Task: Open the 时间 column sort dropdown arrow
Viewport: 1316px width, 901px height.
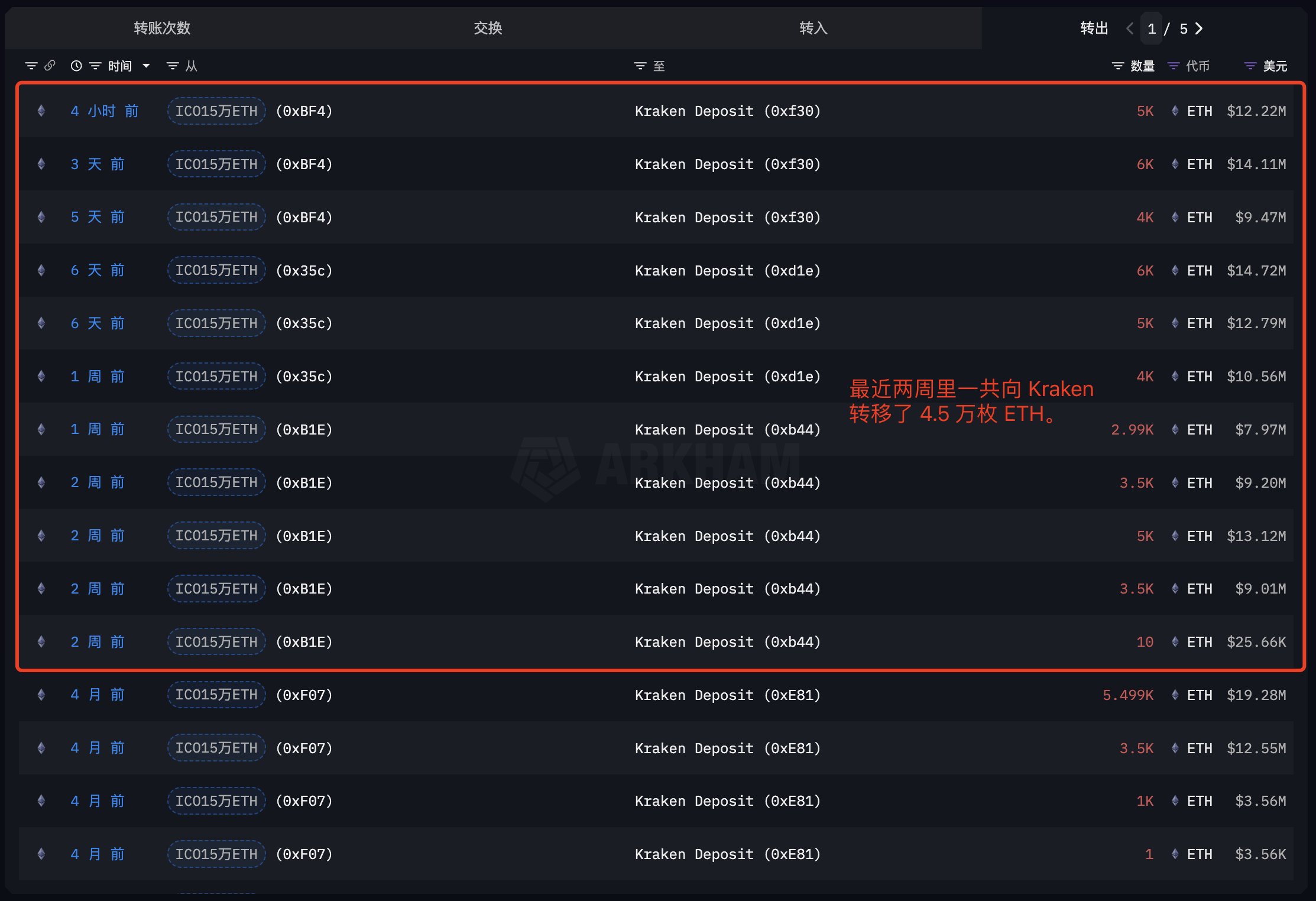Action: [145, 66]
